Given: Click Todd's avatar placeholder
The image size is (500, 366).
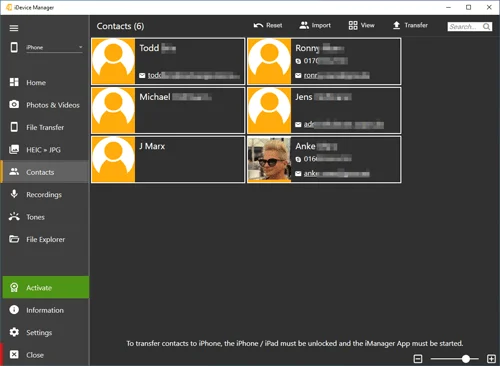Looking at the screenshot, I should (113, 61).
